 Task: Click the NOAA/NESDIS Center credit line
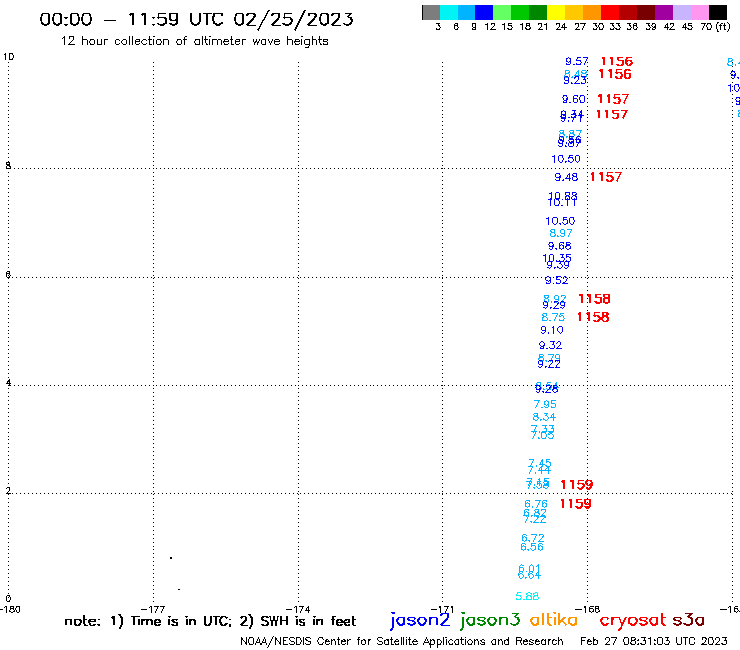[402, 642]
